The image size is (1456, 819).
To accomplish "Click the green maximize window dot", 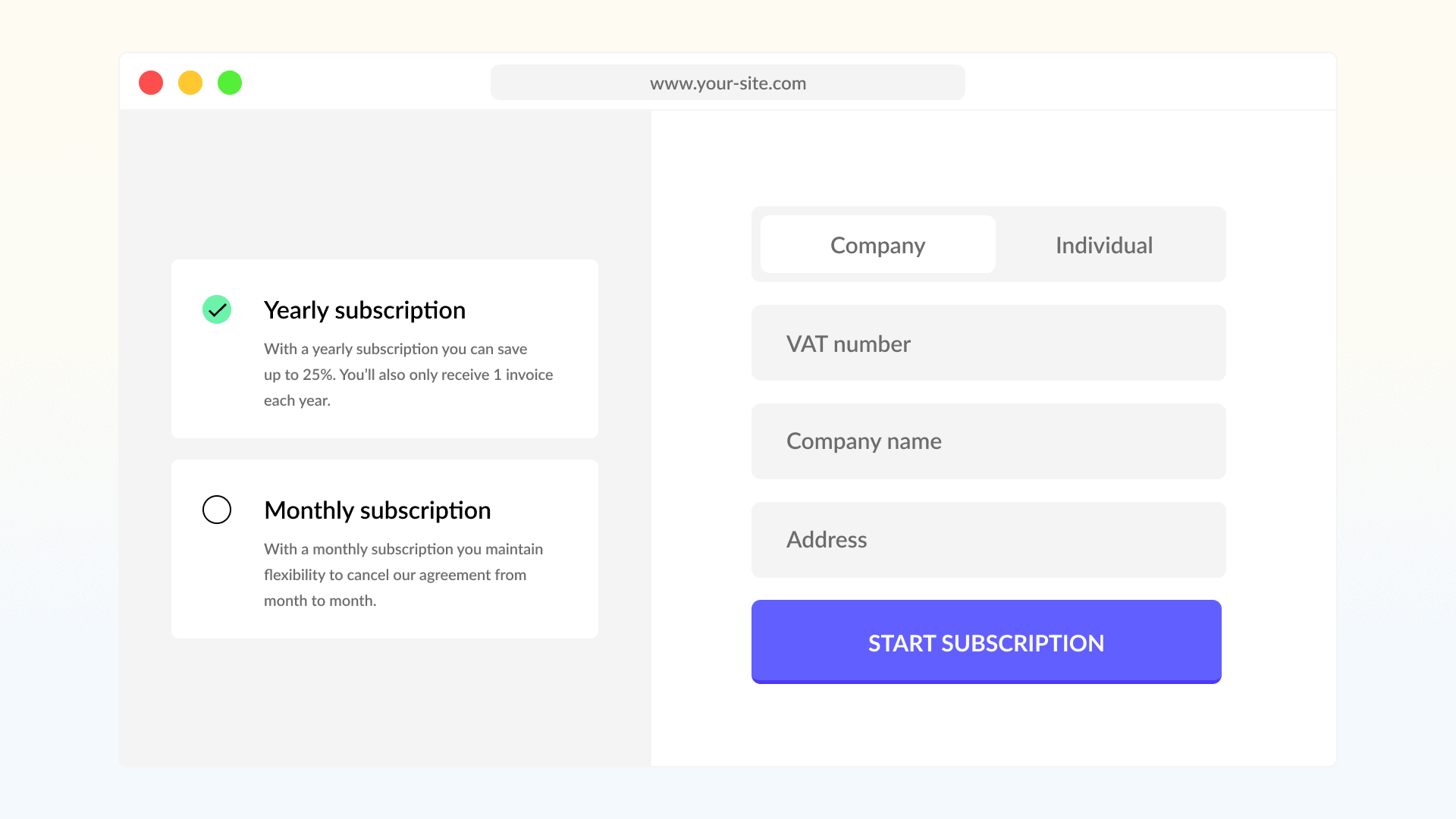I will point(230,83).
